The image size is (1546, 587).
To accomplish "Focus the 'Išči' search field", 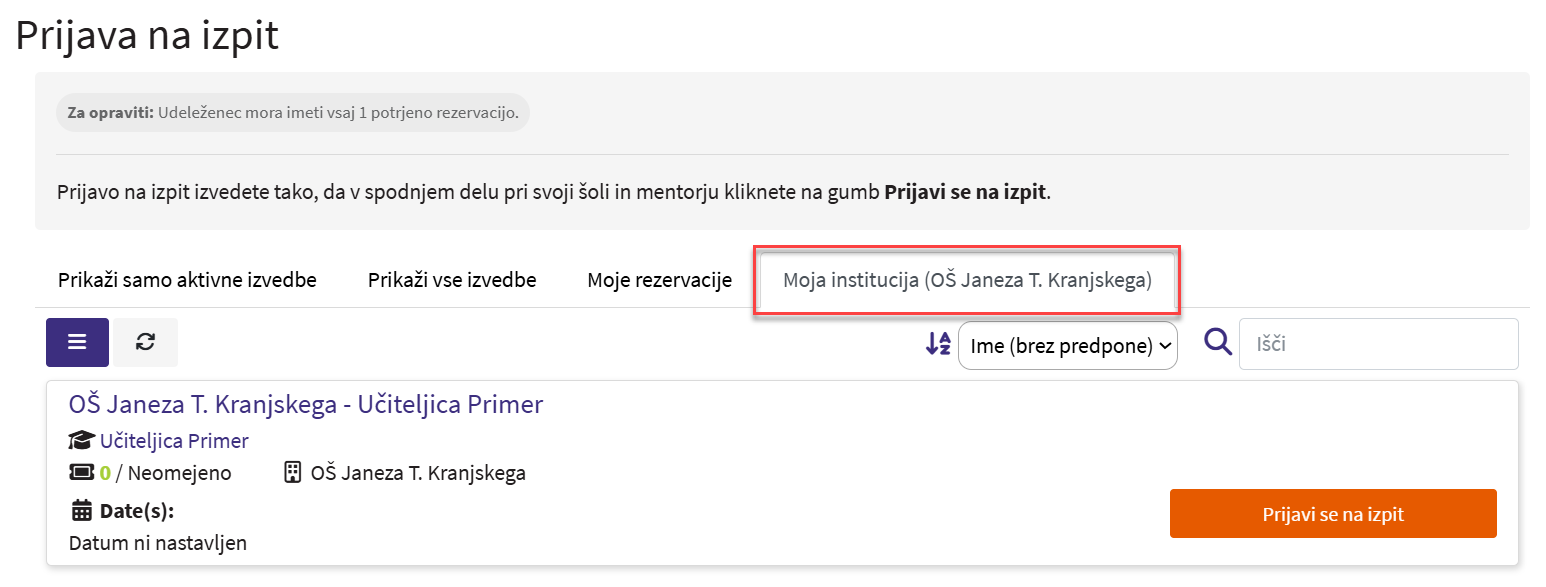I will pyautogui.click(x=1377, y=344).
